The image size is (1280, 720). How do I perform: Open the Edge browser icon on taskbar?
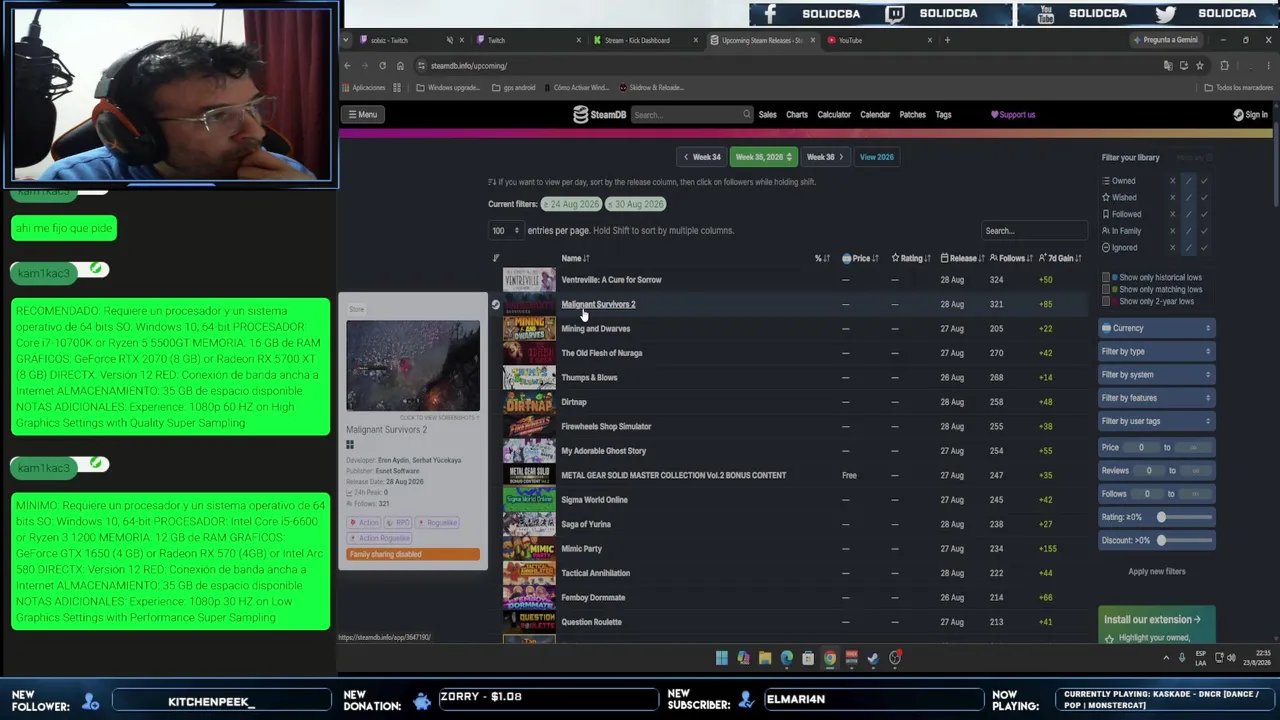pyautogui.click(x=787, y=658)
